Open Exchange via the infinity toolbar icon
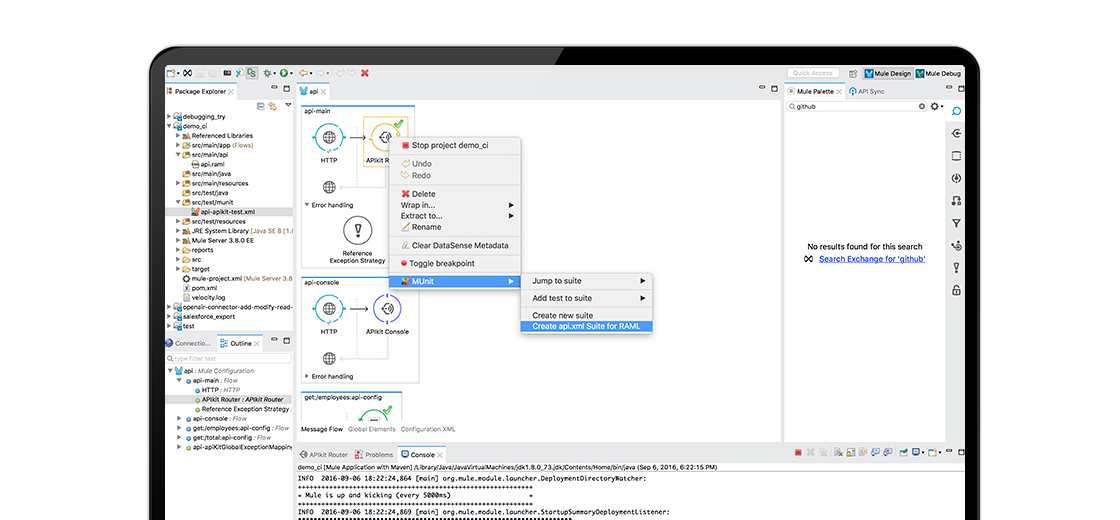 [x=187, y=73]
